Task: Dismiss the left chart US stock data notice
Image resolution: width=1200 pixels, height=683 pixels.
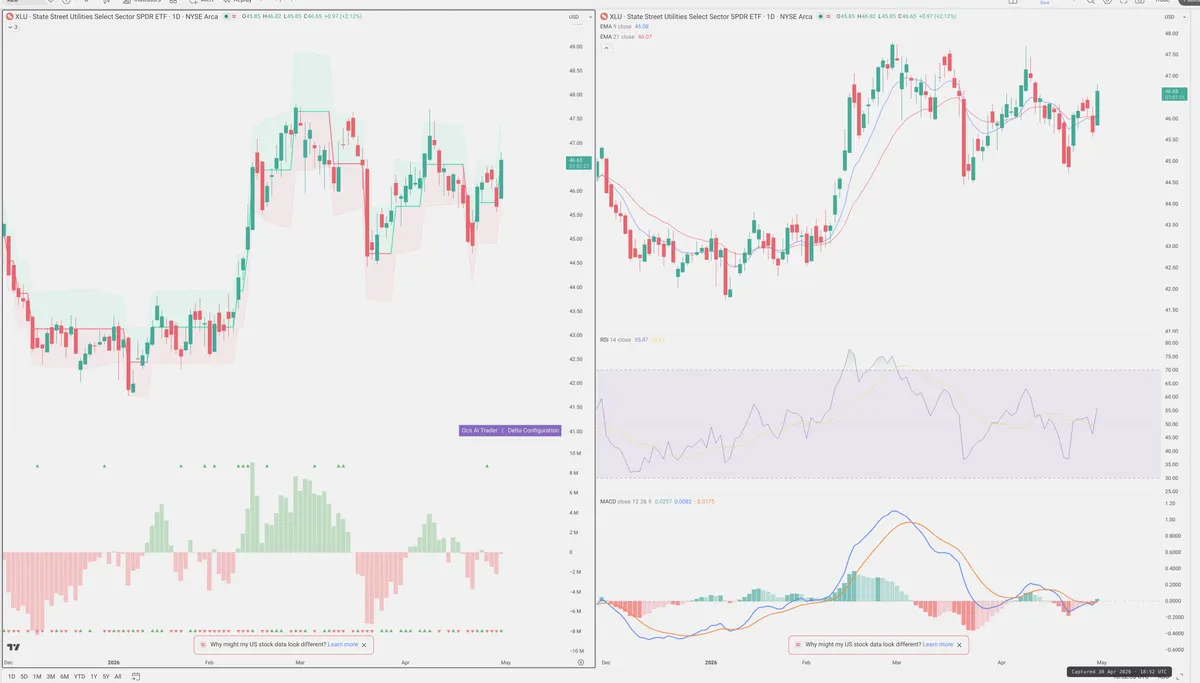Action: [x=364, y=645]
